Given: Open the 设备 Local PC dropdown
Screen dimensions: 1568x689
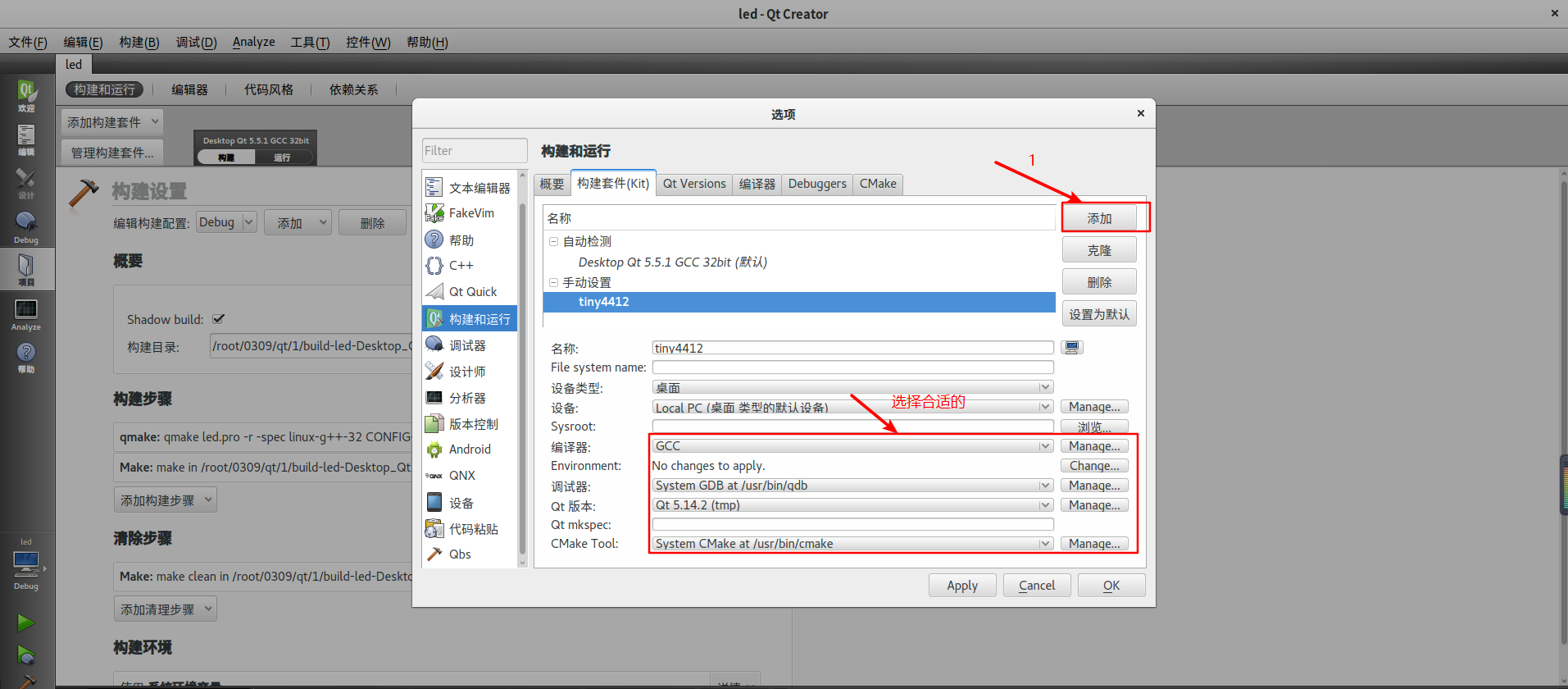Looking at the screenshot, I should coord(852,407).
